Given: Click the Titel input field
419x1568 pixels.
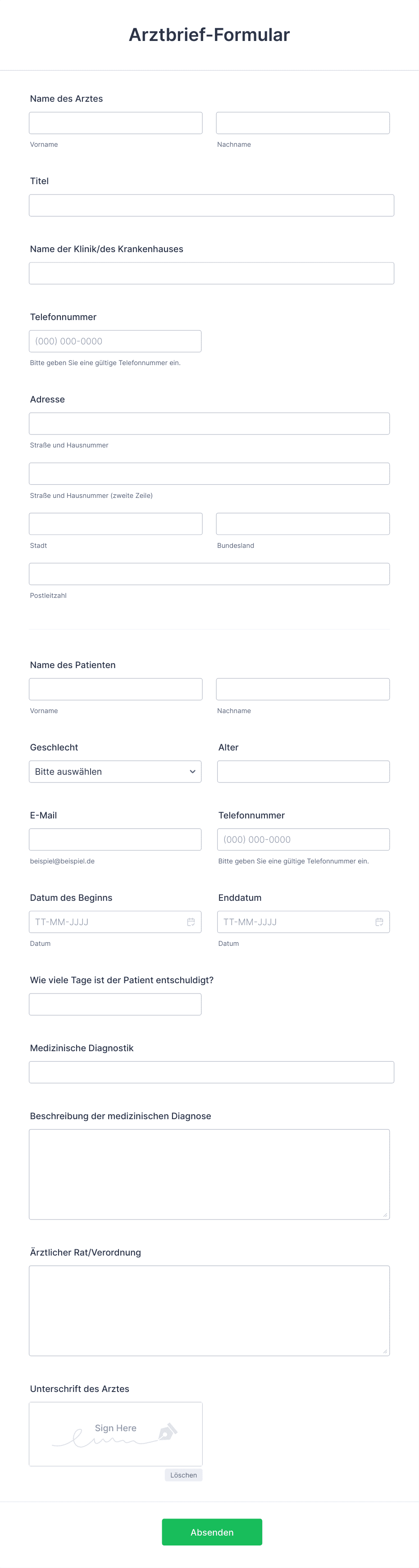Looking at the screenshot, I should point(211,205).
